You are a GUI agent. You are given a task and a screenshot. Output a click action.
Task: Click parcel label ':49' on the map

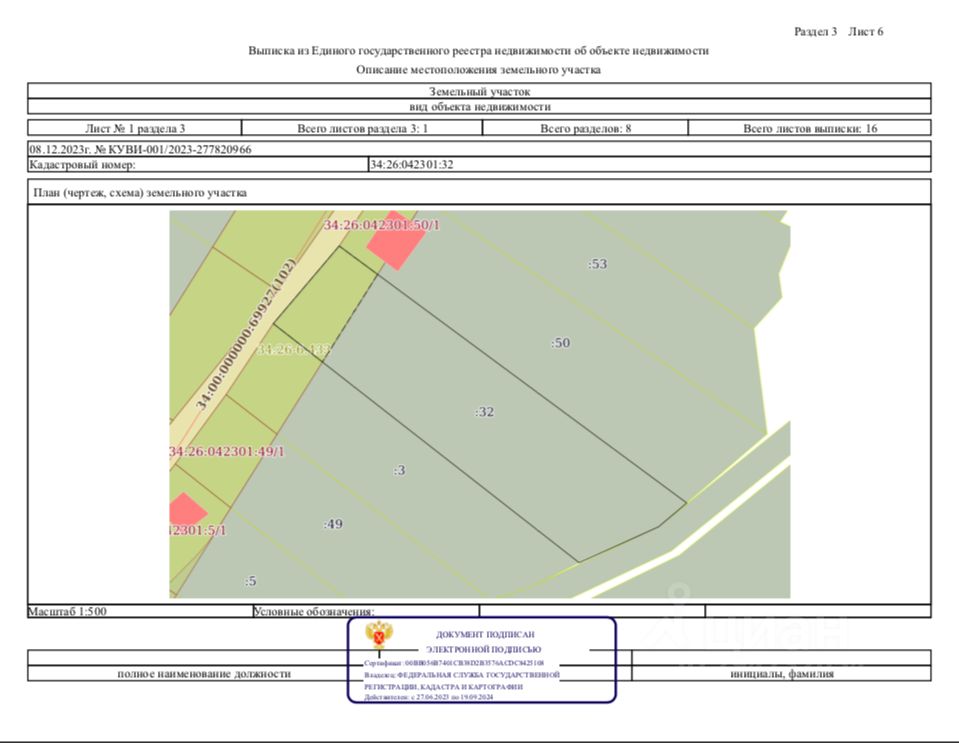[333, 524]
